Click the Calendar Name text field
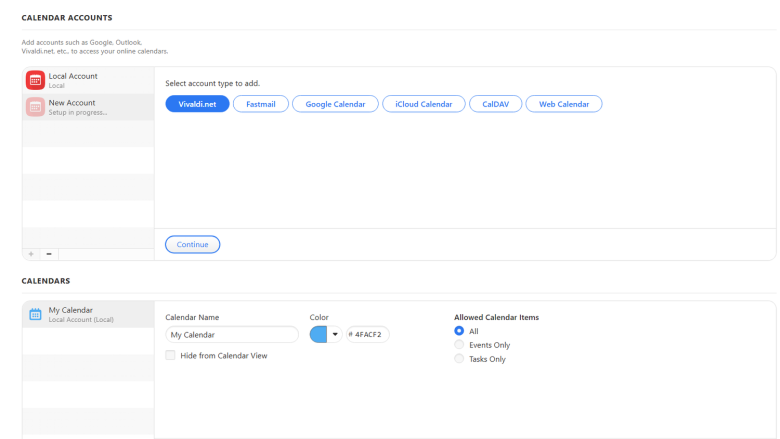The height and width of the screenshot is (439, 780). tap(232, 335)
